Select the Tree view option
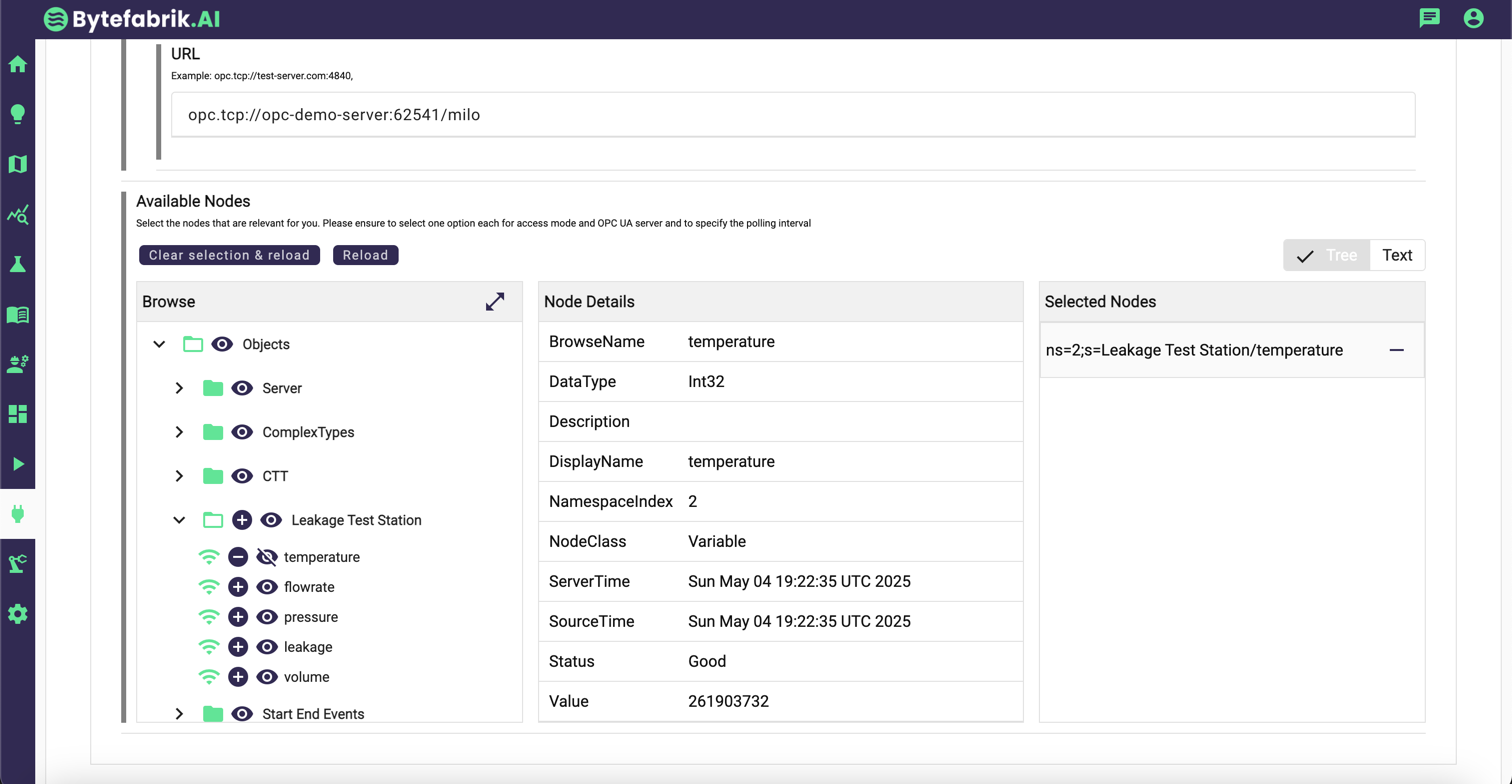The width and height of the screenshot is (1512, 784). coord(1326,255)
